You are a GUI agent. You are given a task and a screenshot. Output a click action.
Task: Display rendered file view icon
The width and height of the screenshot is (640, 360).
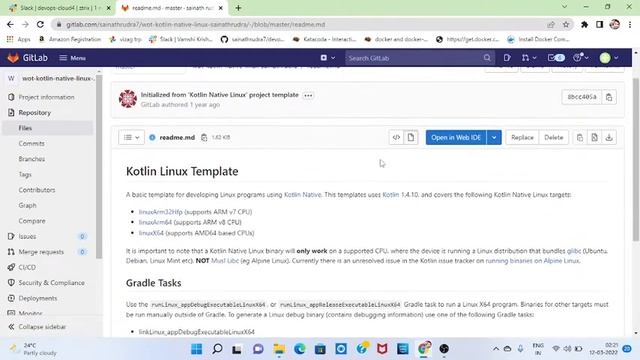411,138
